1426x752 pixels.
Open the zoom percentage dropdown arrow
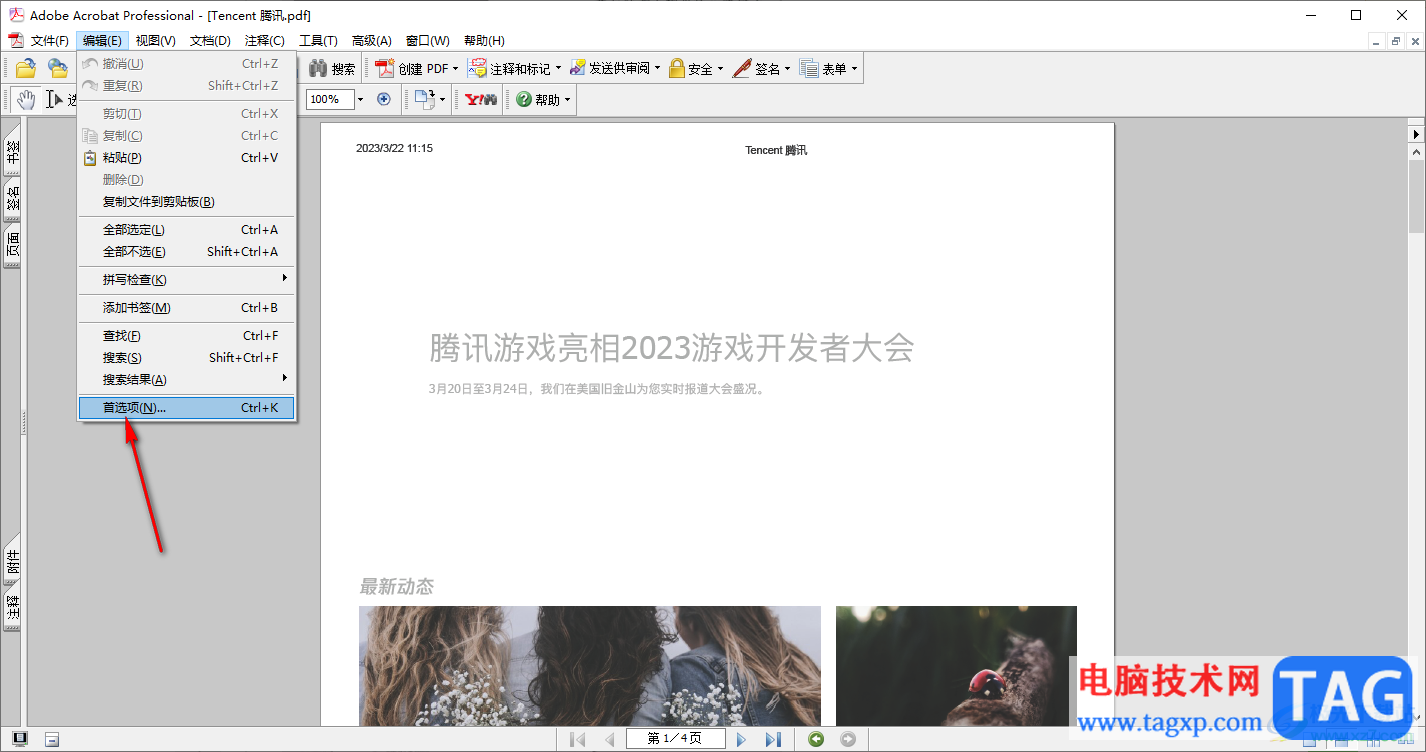[x=360, y=99]
